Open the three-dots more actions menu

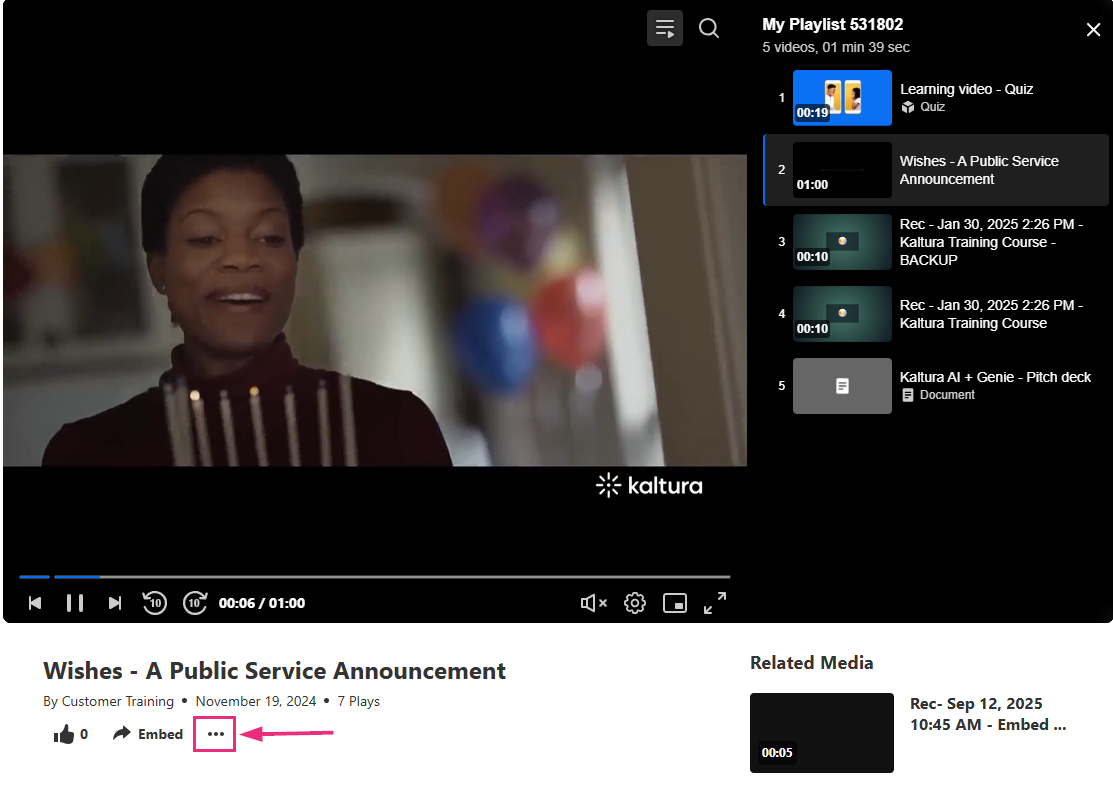point(216,734)
